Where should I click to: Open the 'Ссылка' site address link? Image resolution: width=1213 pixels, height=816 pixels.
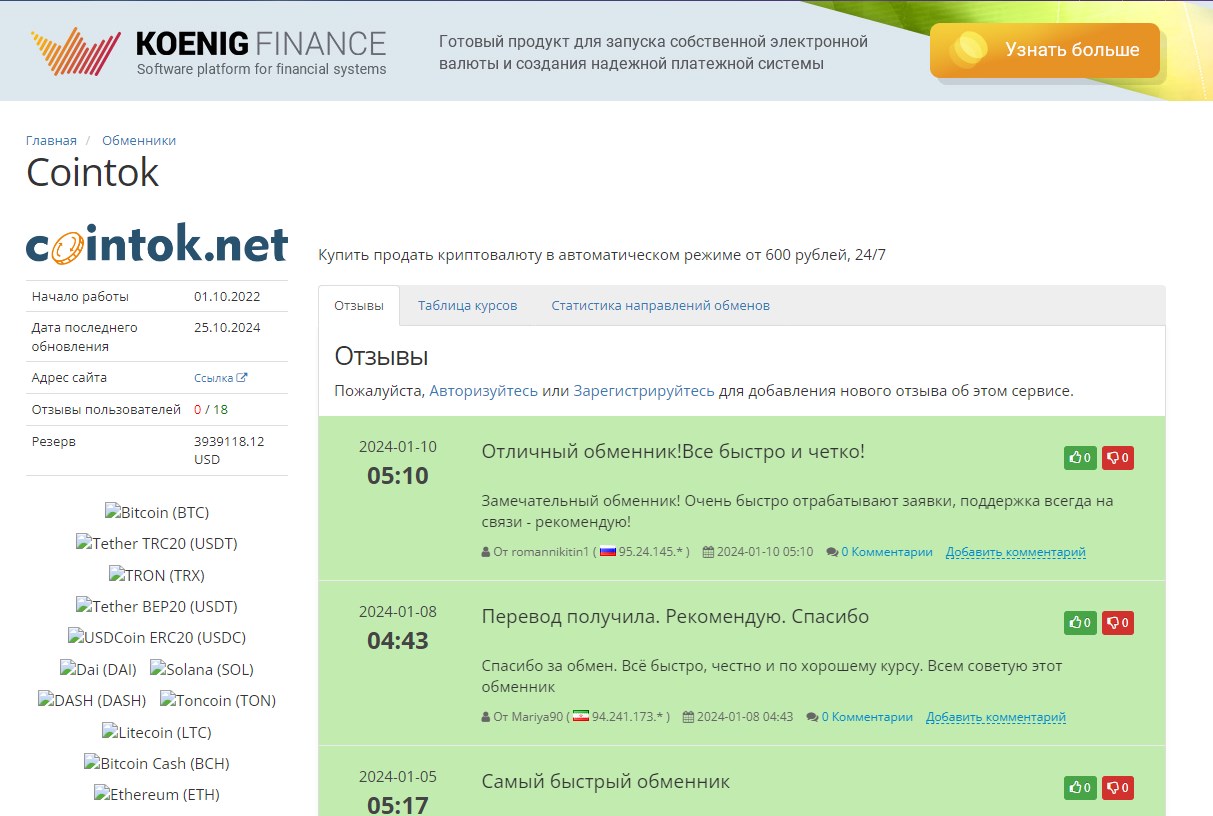tap(220, 378)
